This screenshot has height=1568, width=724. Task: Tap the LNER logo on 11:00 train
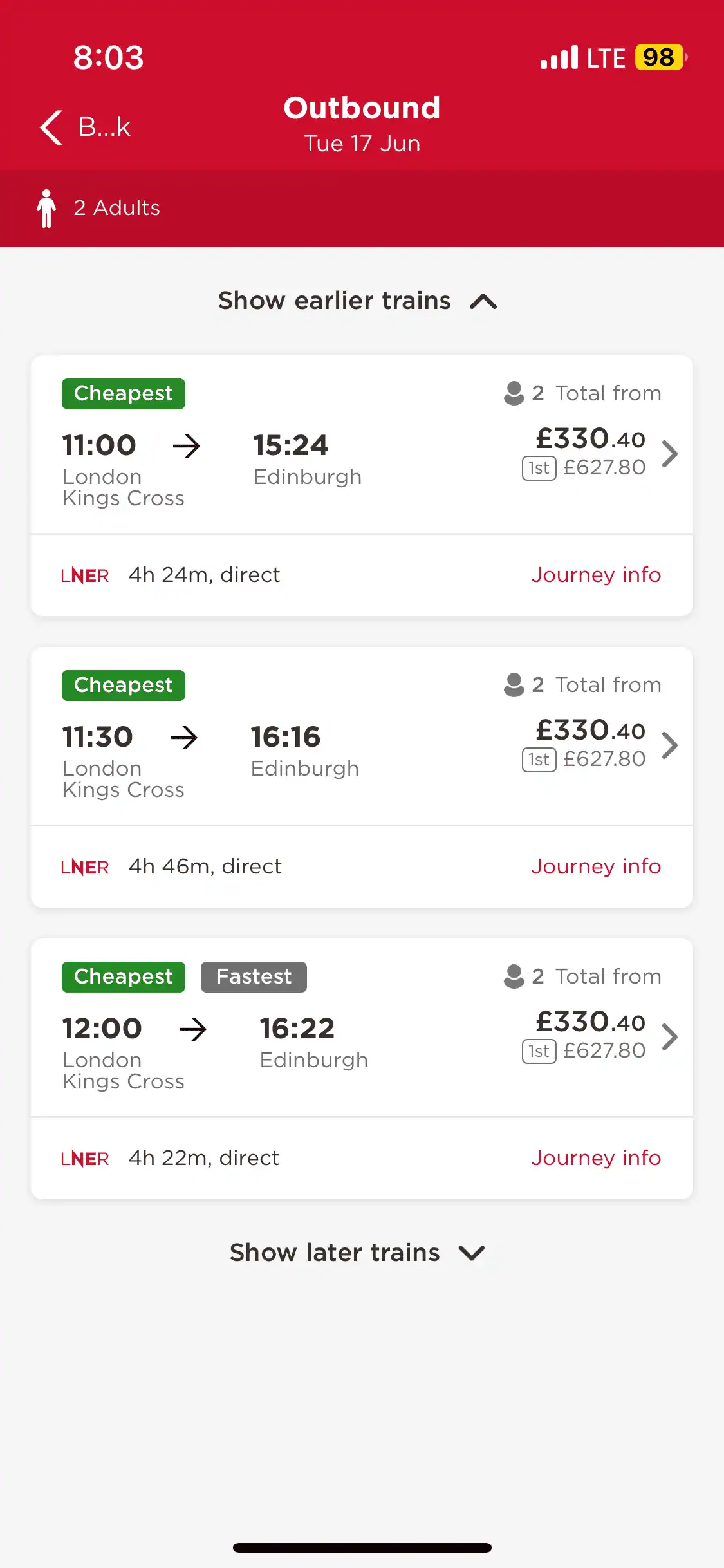click(x=85, y=575)
